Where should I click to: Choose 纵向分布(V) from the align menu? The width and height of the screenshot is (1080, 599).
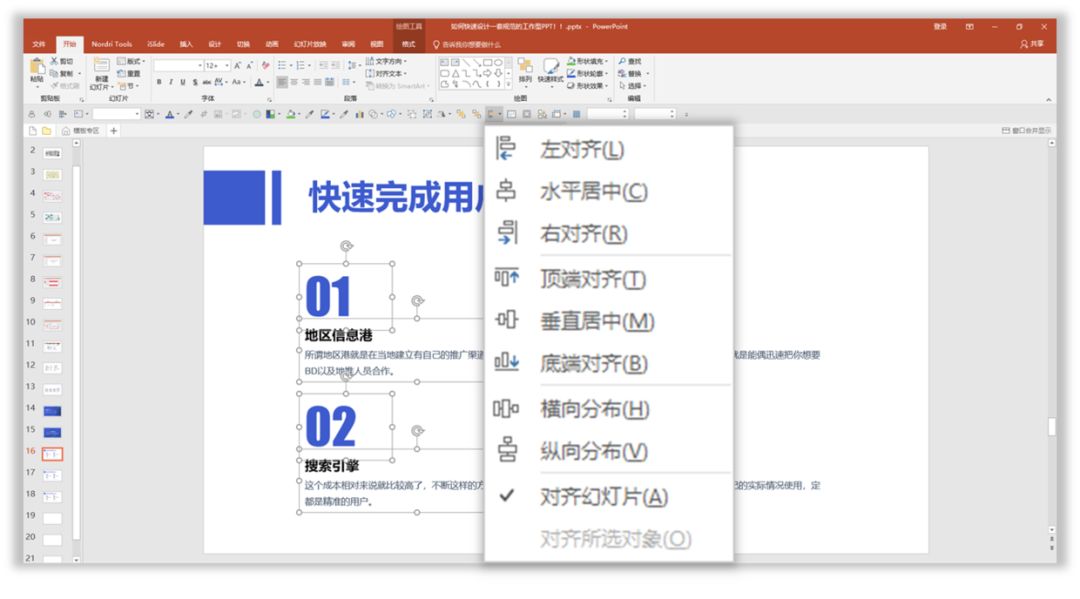coord(609,451)
